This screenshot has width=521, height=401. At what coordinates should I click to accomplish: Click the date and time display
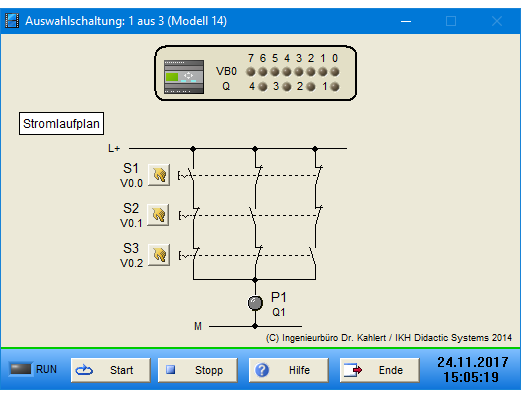tap(472, 370)
